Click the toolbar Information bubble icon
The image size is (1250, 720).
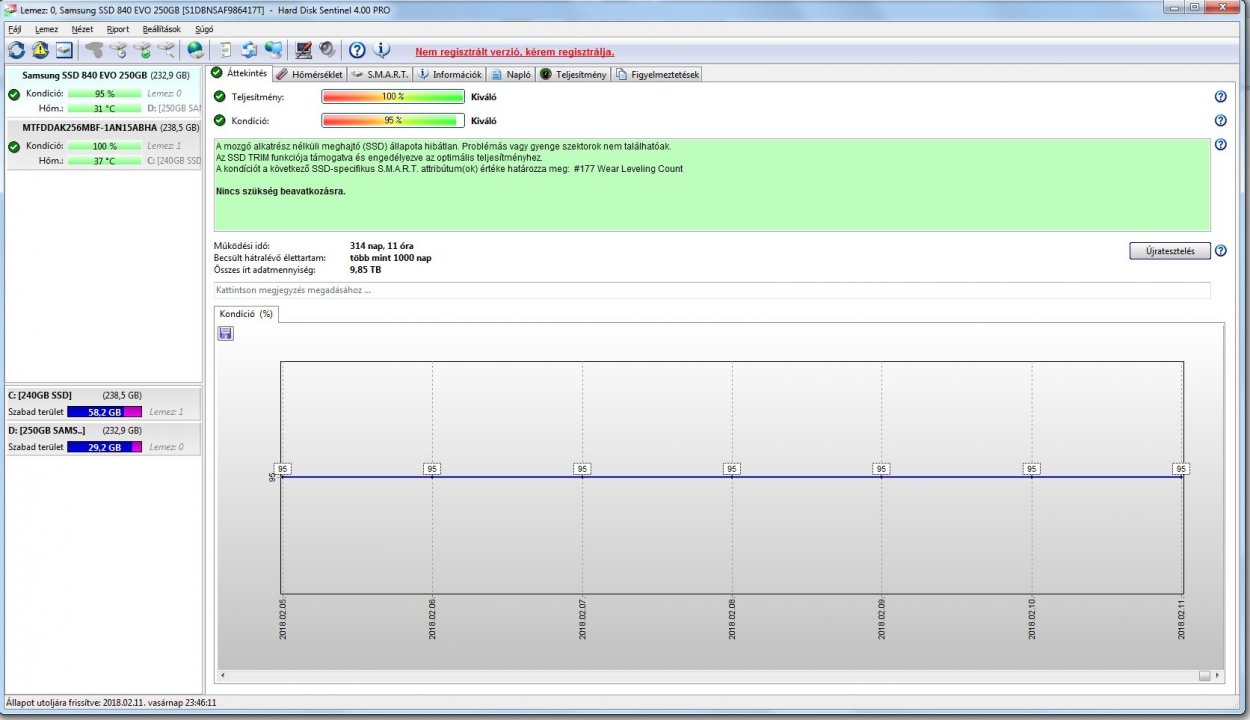click(x=381, y=50)
